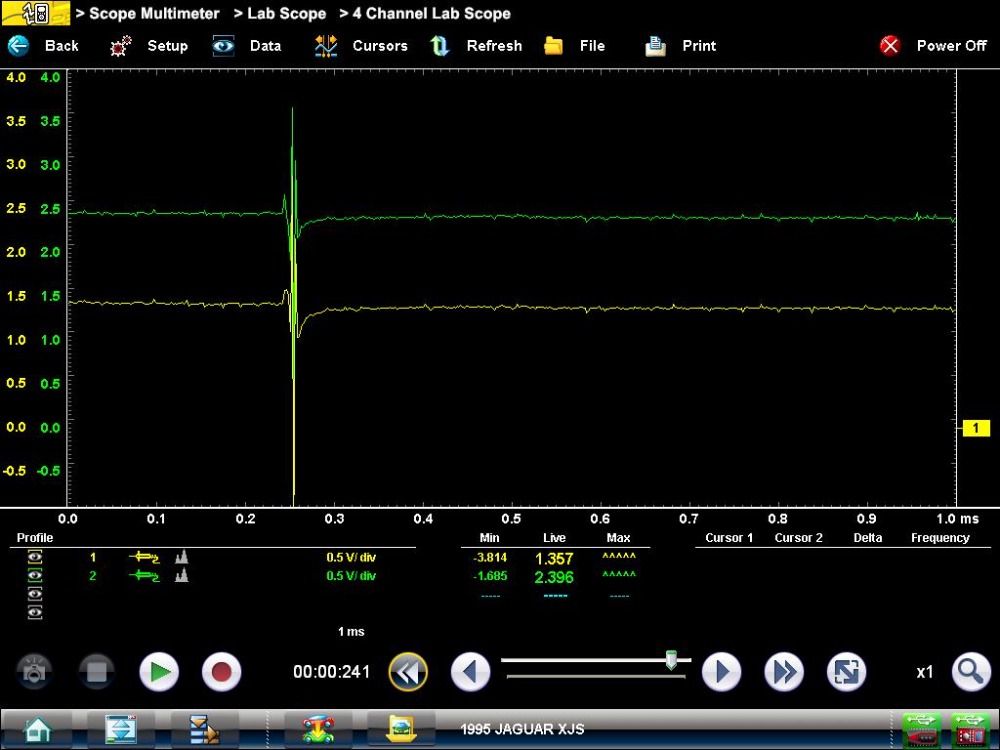The width and height of the screenshot is (1000, 750).
Task: Click the fast forward double-arrow button
Action: (784, 672)
